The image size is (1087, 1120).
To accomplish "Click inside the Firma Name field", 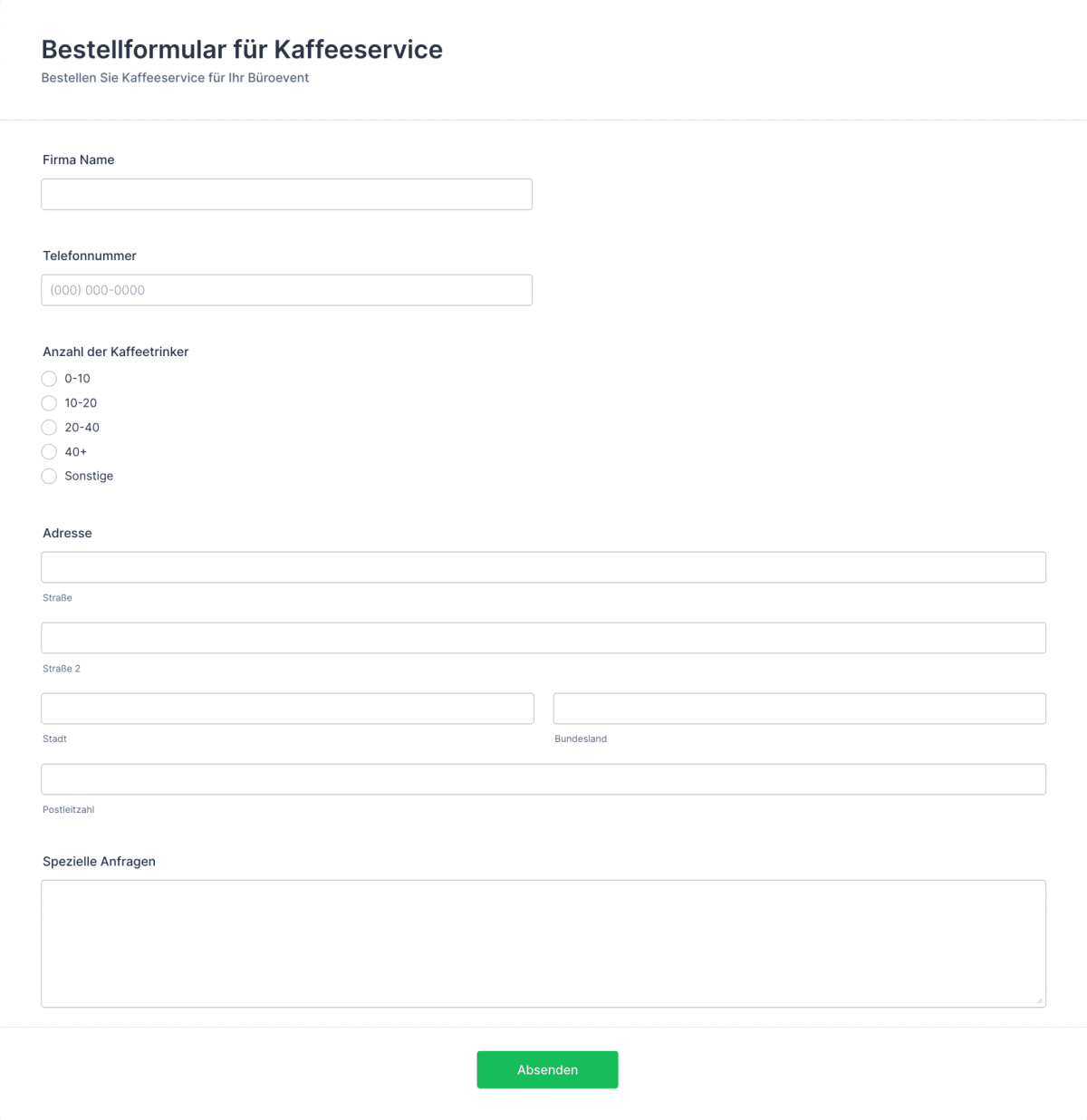I will [286, 194].
